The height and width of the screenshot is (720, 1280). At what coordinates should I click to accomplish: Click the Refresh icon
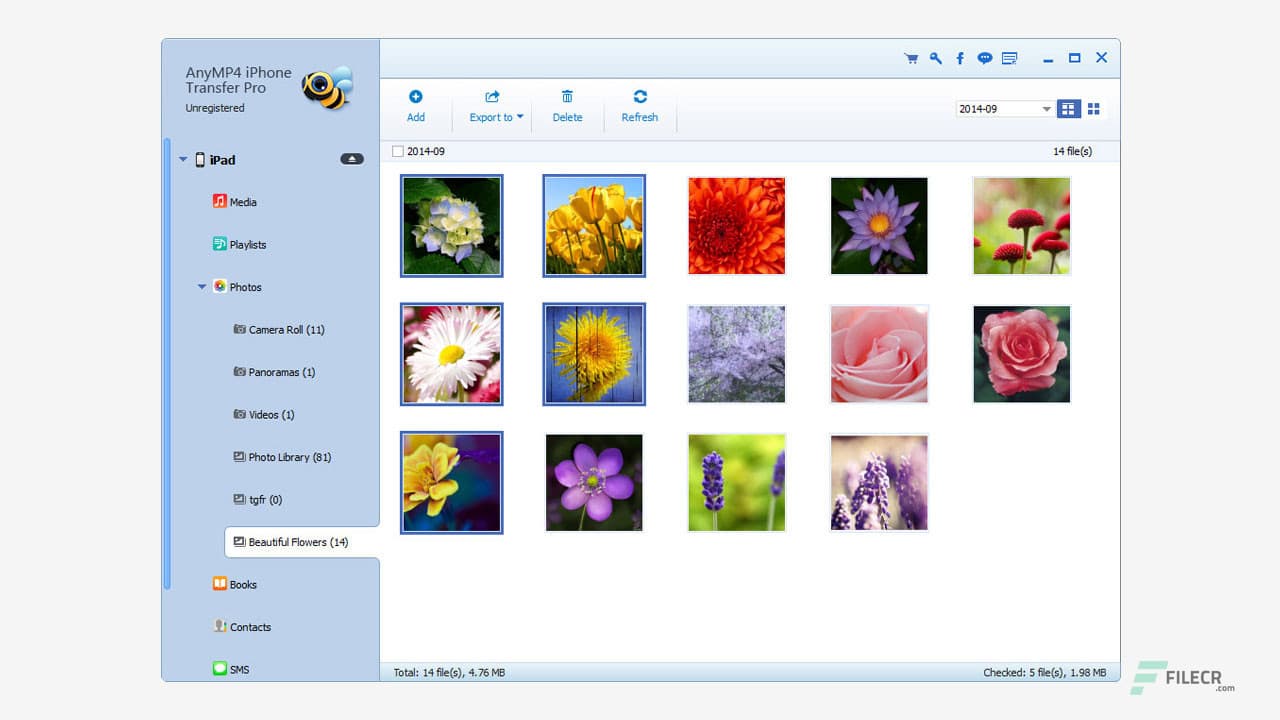[639, 103]
